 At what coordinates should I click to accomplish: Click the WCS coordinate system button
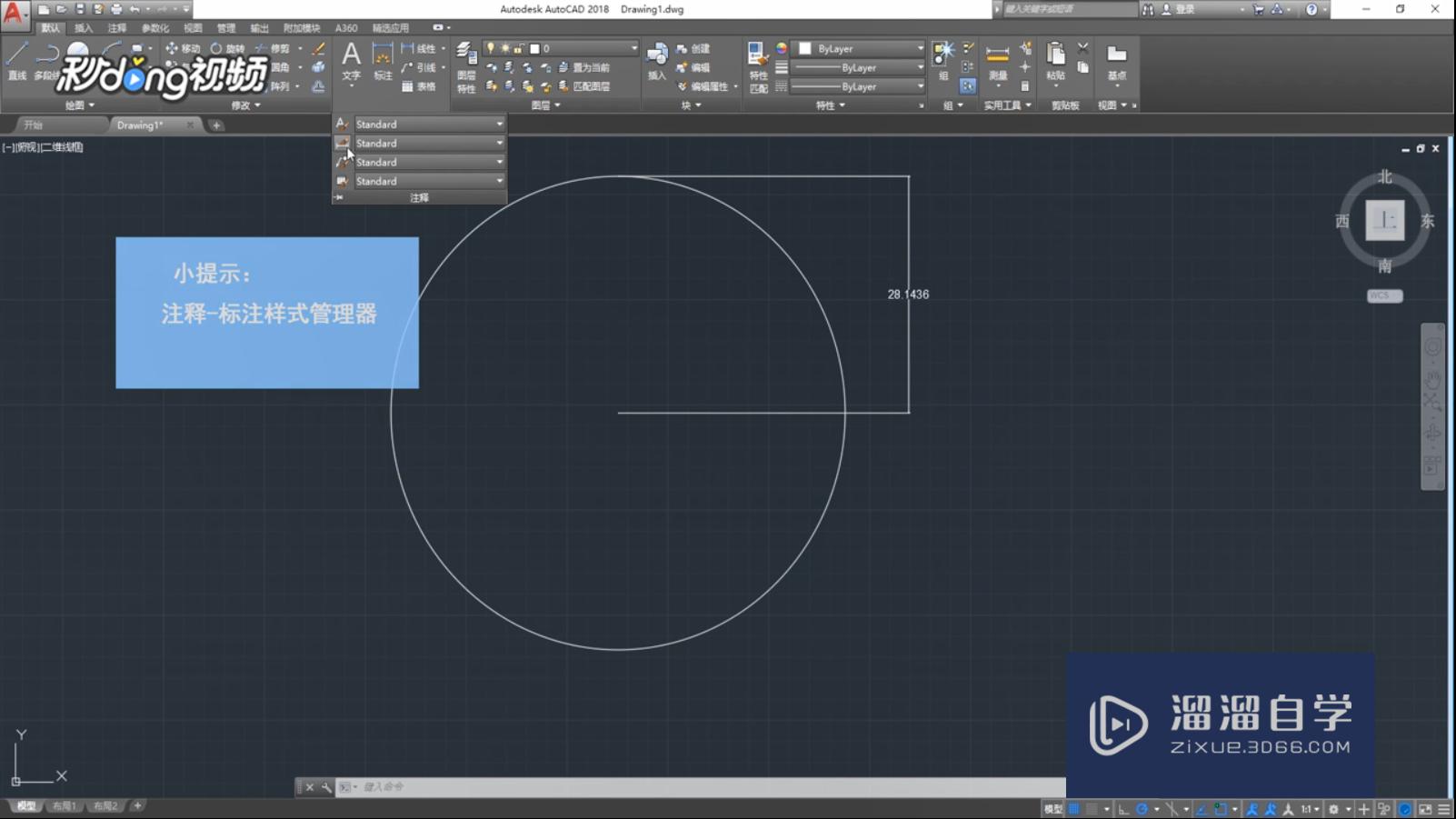tap(1383, 295)
